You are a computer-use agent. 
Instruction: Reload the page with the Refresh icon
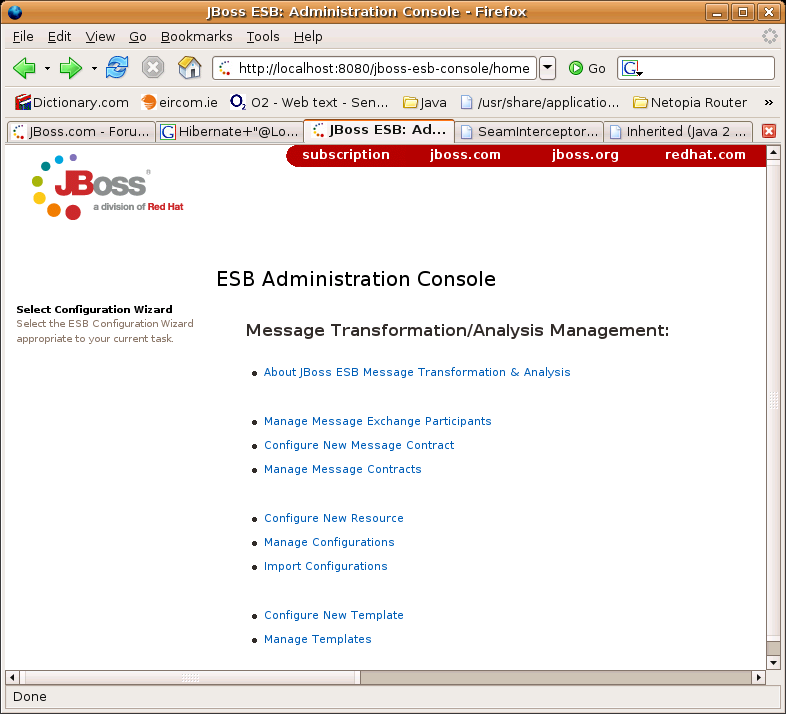coord(117,68)
